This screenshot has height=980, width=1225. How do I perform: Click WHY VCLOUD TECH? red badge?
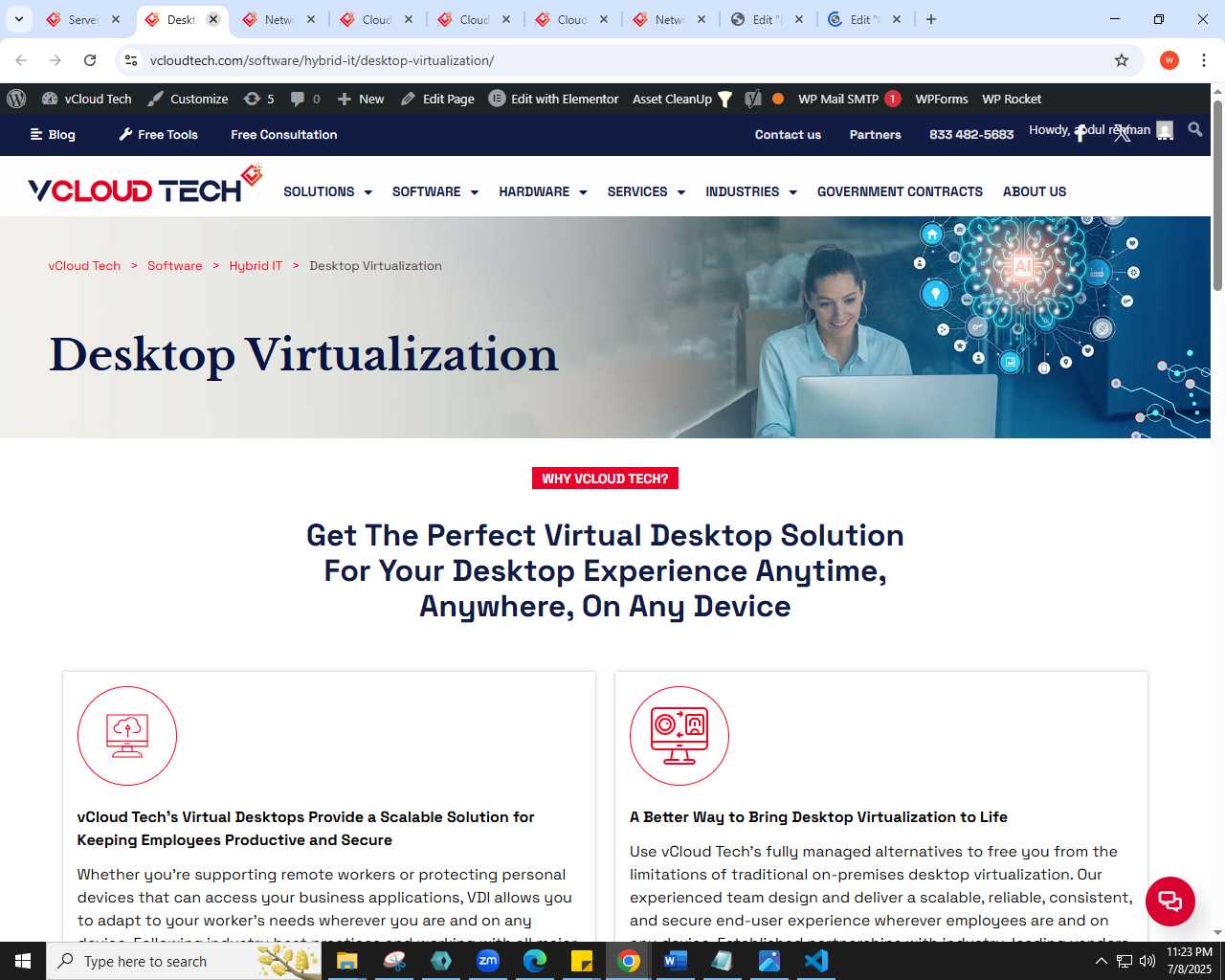point(605,479)
